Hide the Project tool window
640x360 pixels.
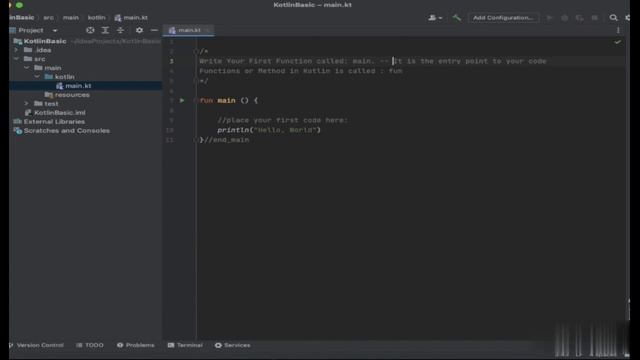[x=154, y=30]
